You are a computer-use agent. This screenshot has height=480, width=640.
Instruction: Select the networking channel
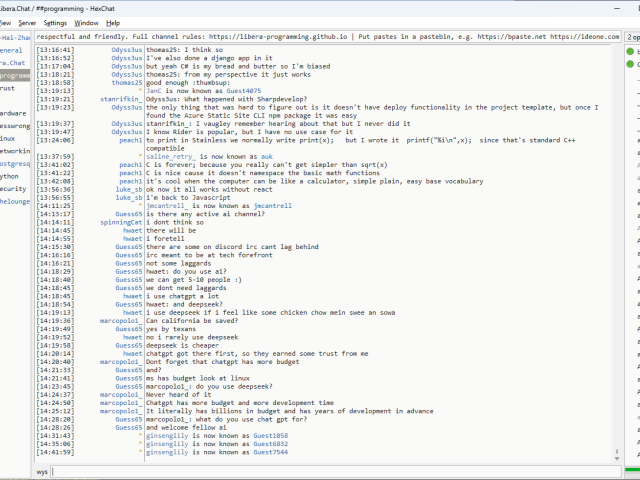pos(14,151)
